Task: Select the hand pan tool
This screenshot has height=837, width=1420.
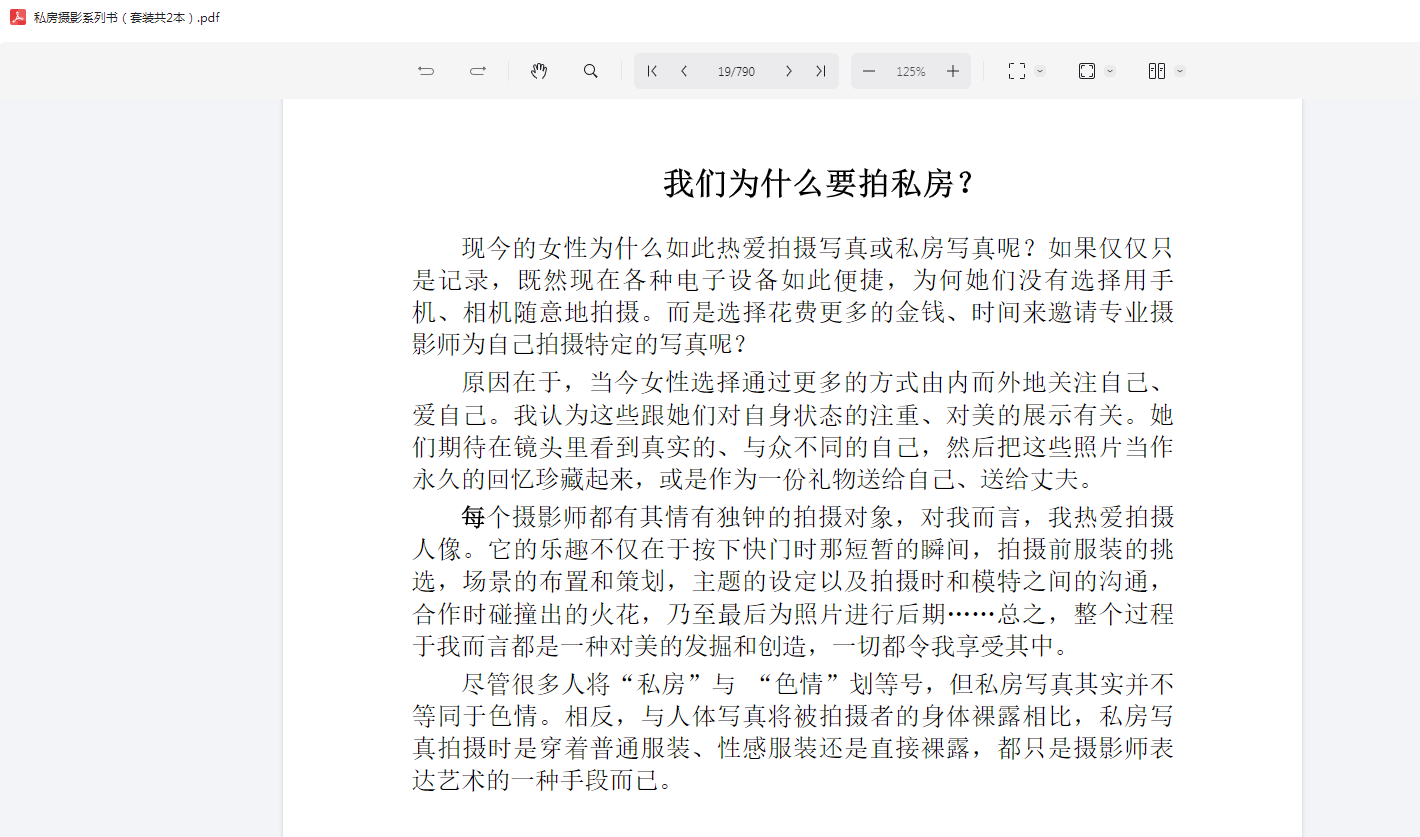Action: point(539,71)
